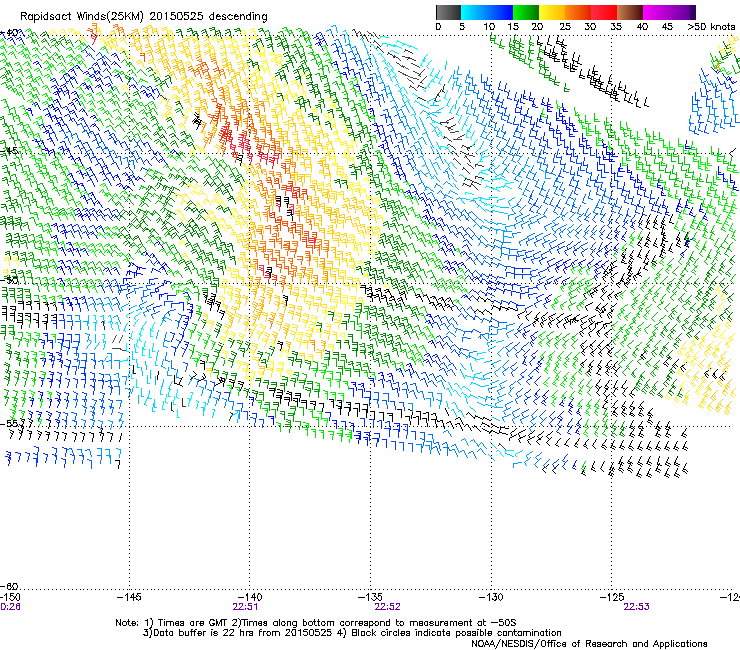Click legend tick label '10'
Viewport: 740px width, 650px height.
click(488, 27)
